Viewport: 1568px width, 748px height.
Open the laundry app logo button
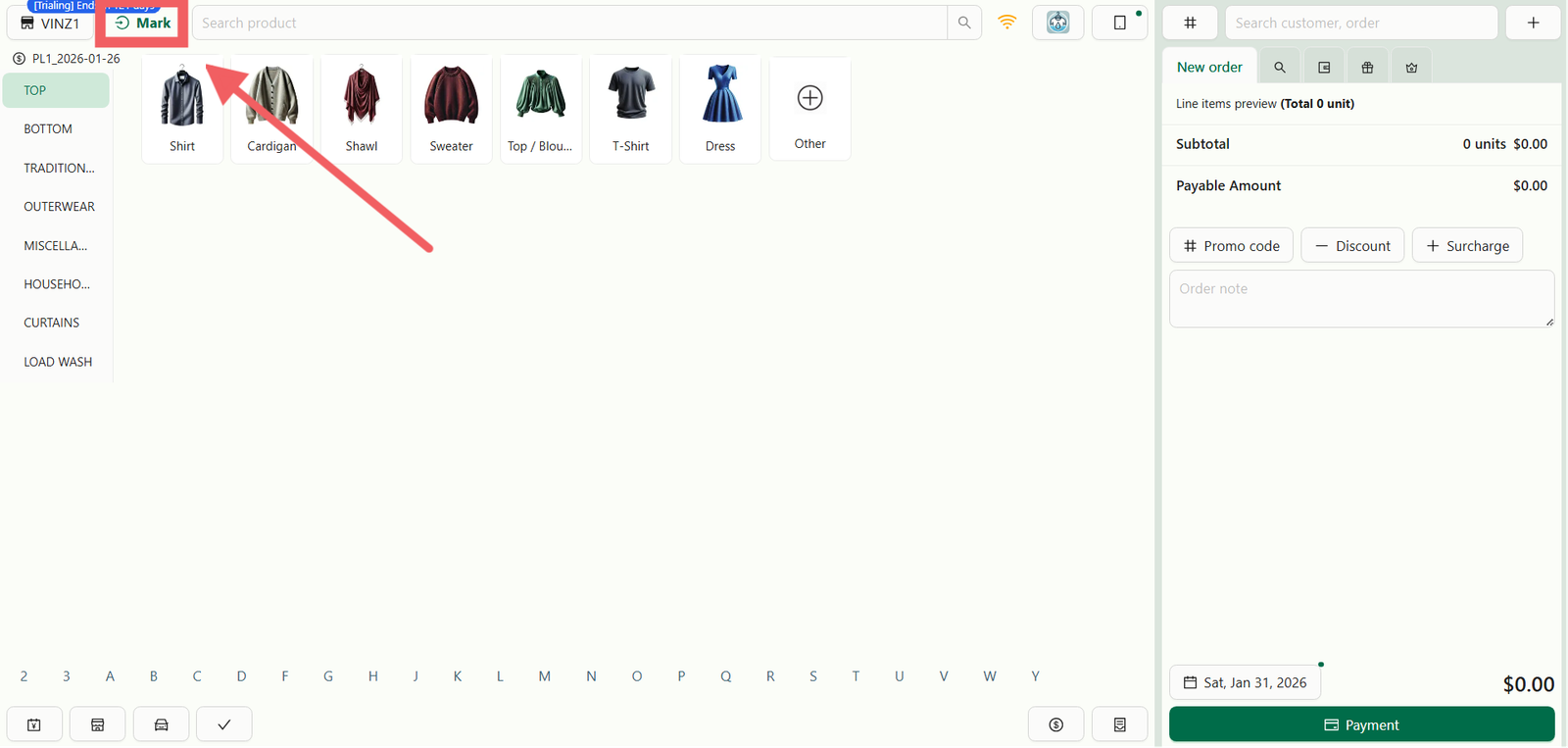(1057, 23)
